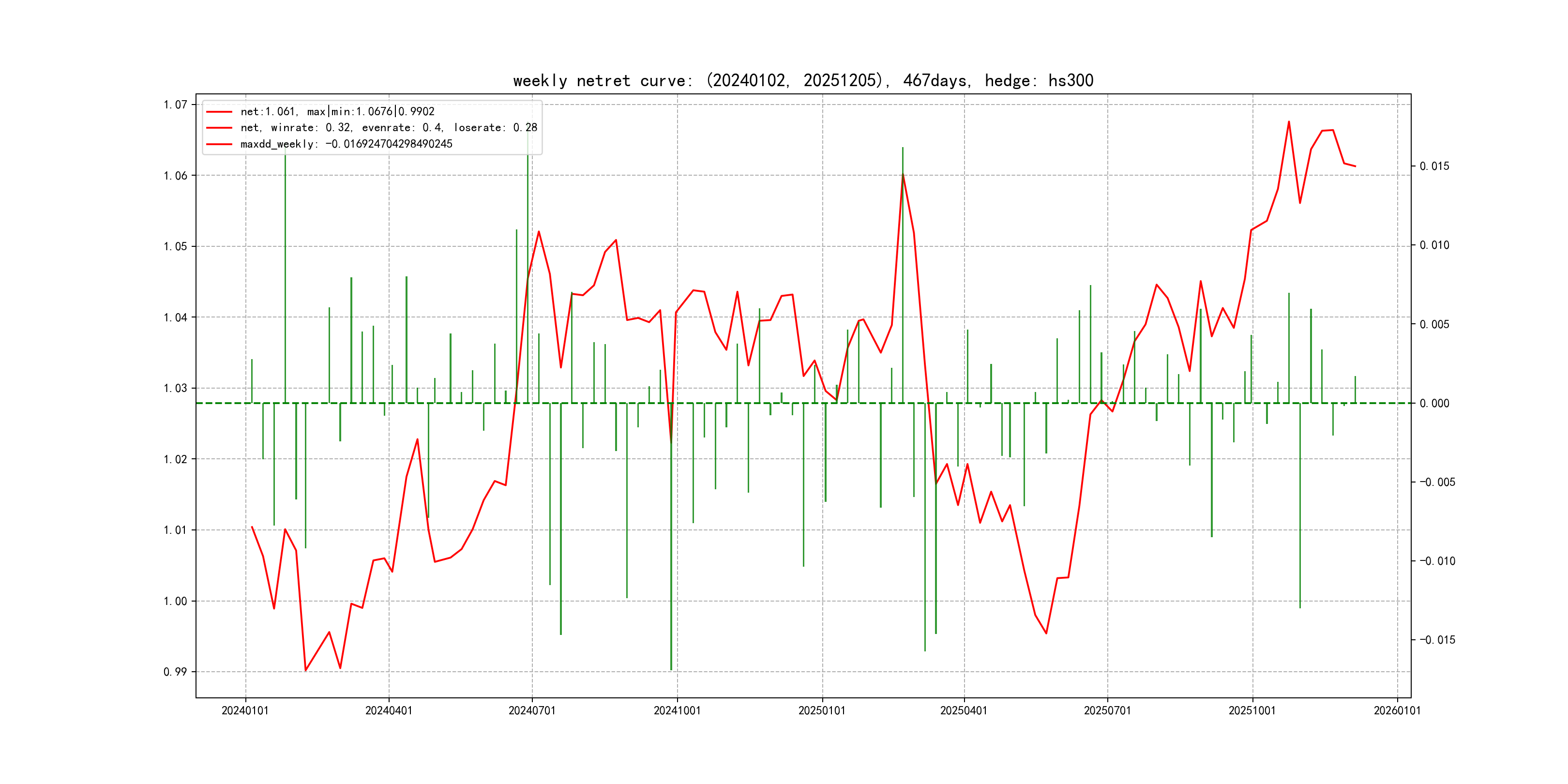The image size is (1568, 784).
Task: Click the 20241001 x-axis date label
Action: coord(677,711)
